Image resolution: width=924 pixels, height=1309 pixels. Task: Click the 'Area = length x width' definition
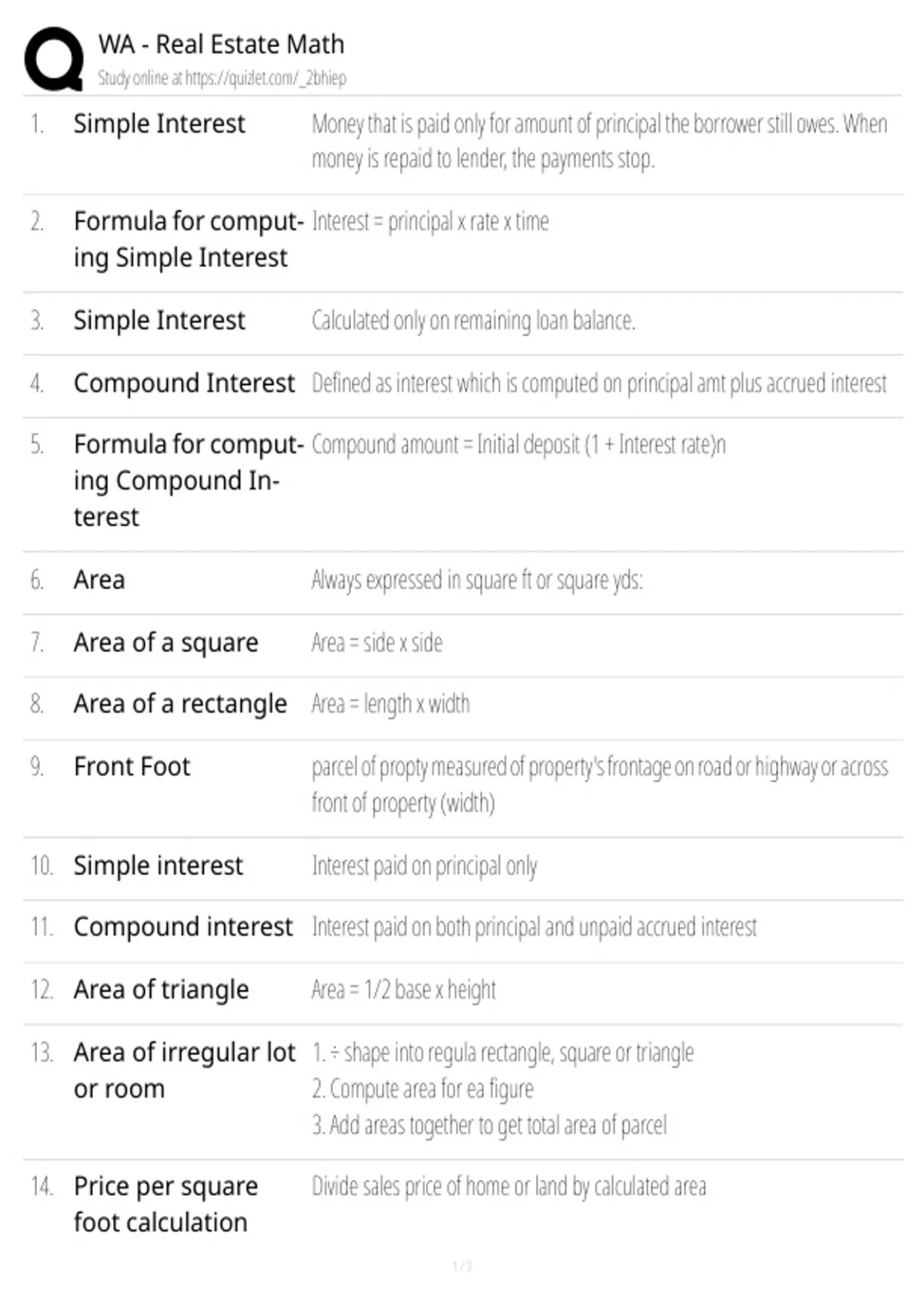[x=391, y=704]
